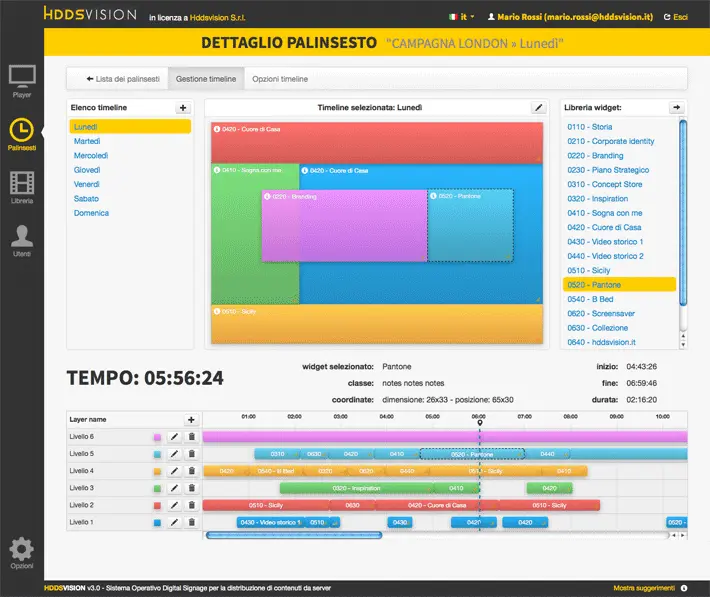The width and height of the screenshot is (710, 597).
Task: Click the timeline horizontal scrollbar thumb
Action: 294,535
